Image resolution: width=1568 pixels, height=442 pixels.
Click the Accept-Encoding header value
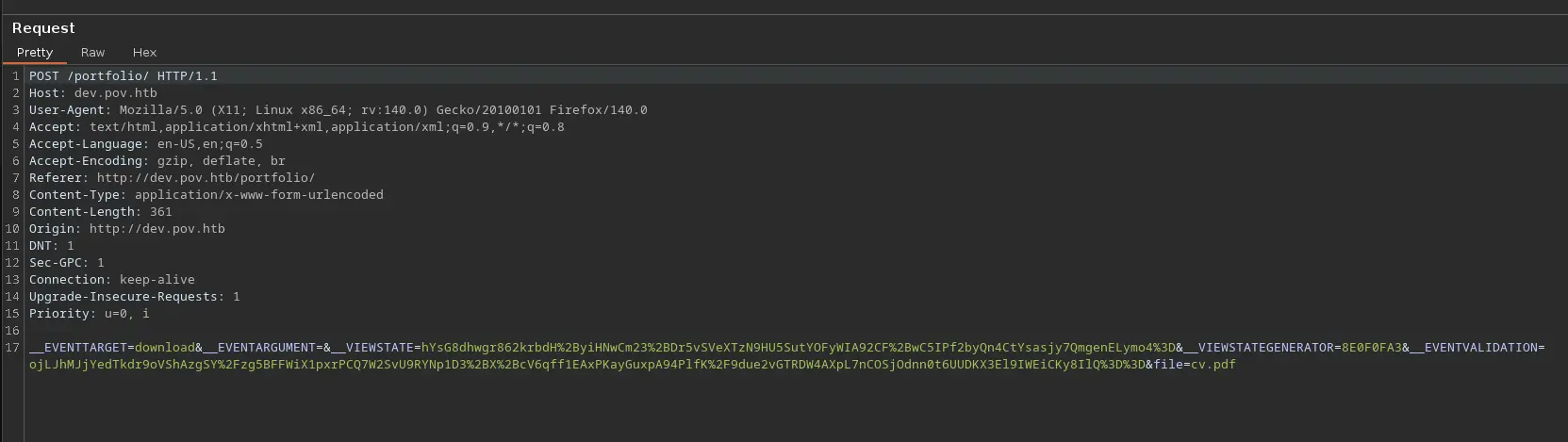click(221, 161)
